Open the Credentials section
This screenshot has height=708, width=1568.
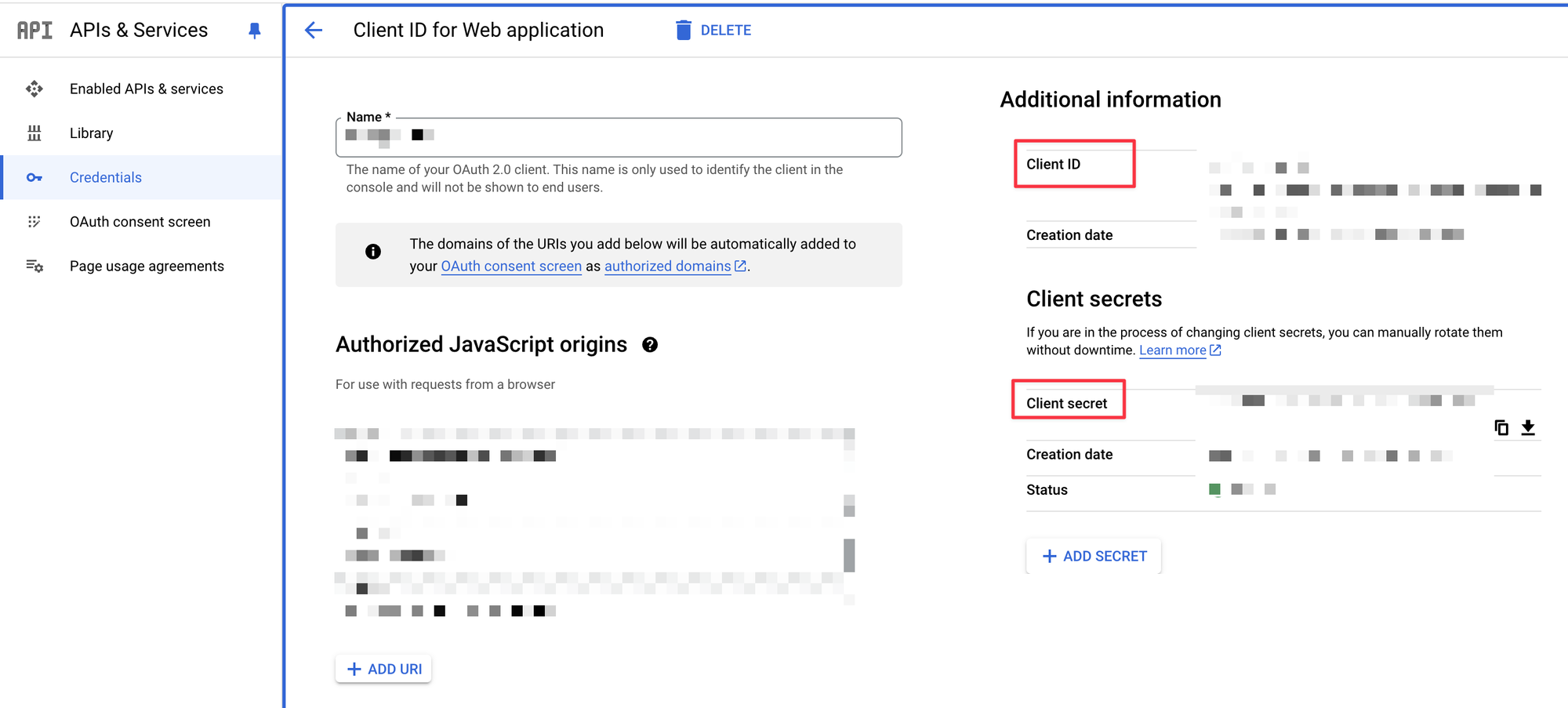point(106,178)
